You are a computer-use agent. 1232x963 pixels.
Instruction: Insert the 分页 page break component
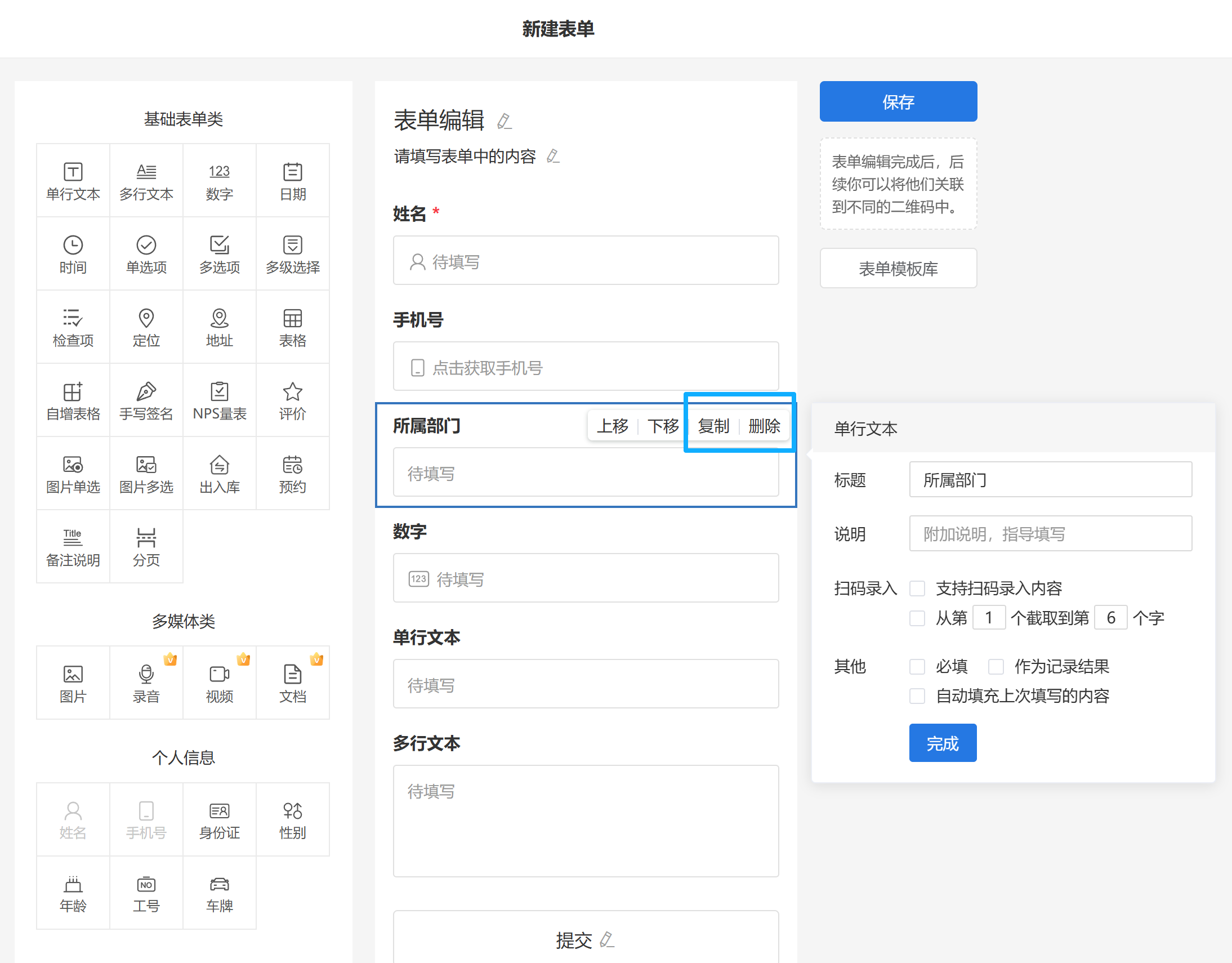(146, 547)
